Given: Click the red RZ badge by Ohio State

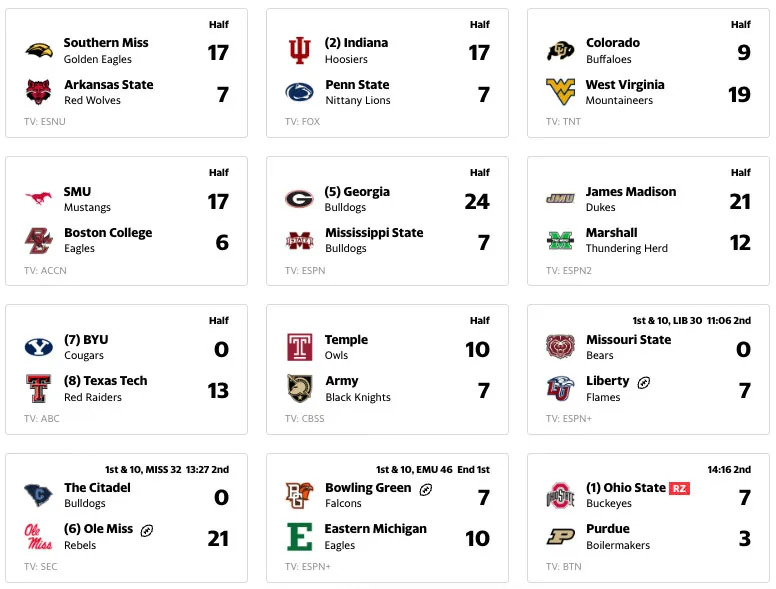Looking at the screenshot, I should (680, 488).
